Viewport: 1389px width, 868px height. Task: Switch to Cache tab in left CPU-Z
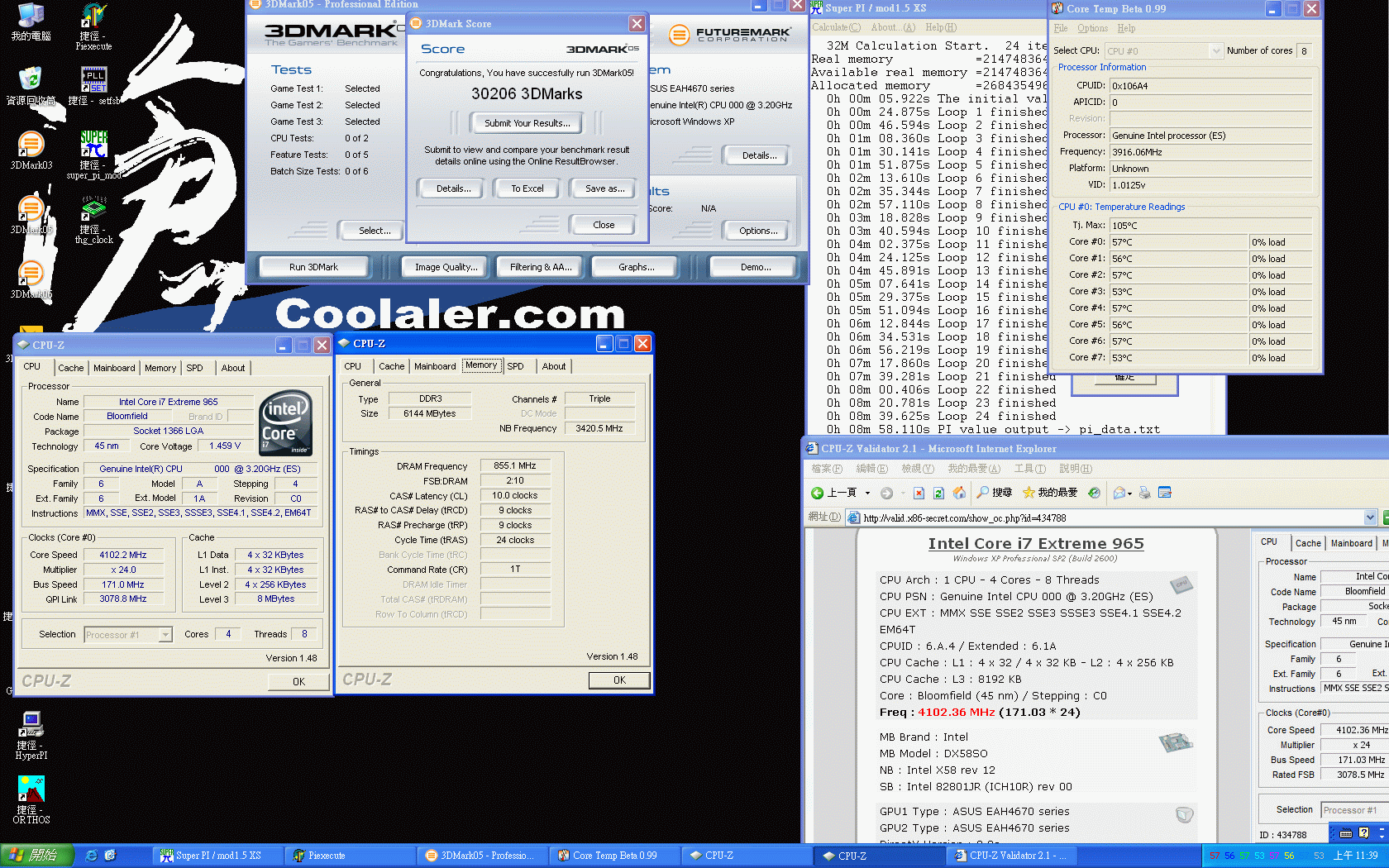pyautogui.click(x=70, y=368)
